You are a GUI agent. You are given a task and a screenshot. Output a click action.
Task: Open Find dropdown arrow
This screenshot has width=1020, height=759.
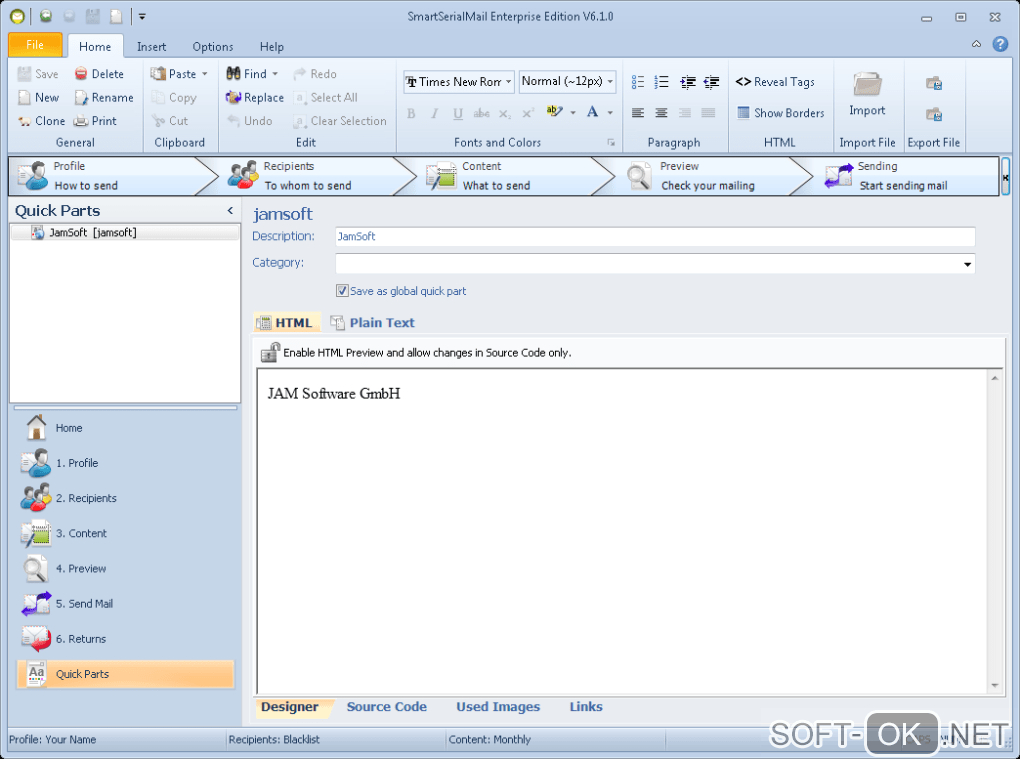(x=275, y=74)
